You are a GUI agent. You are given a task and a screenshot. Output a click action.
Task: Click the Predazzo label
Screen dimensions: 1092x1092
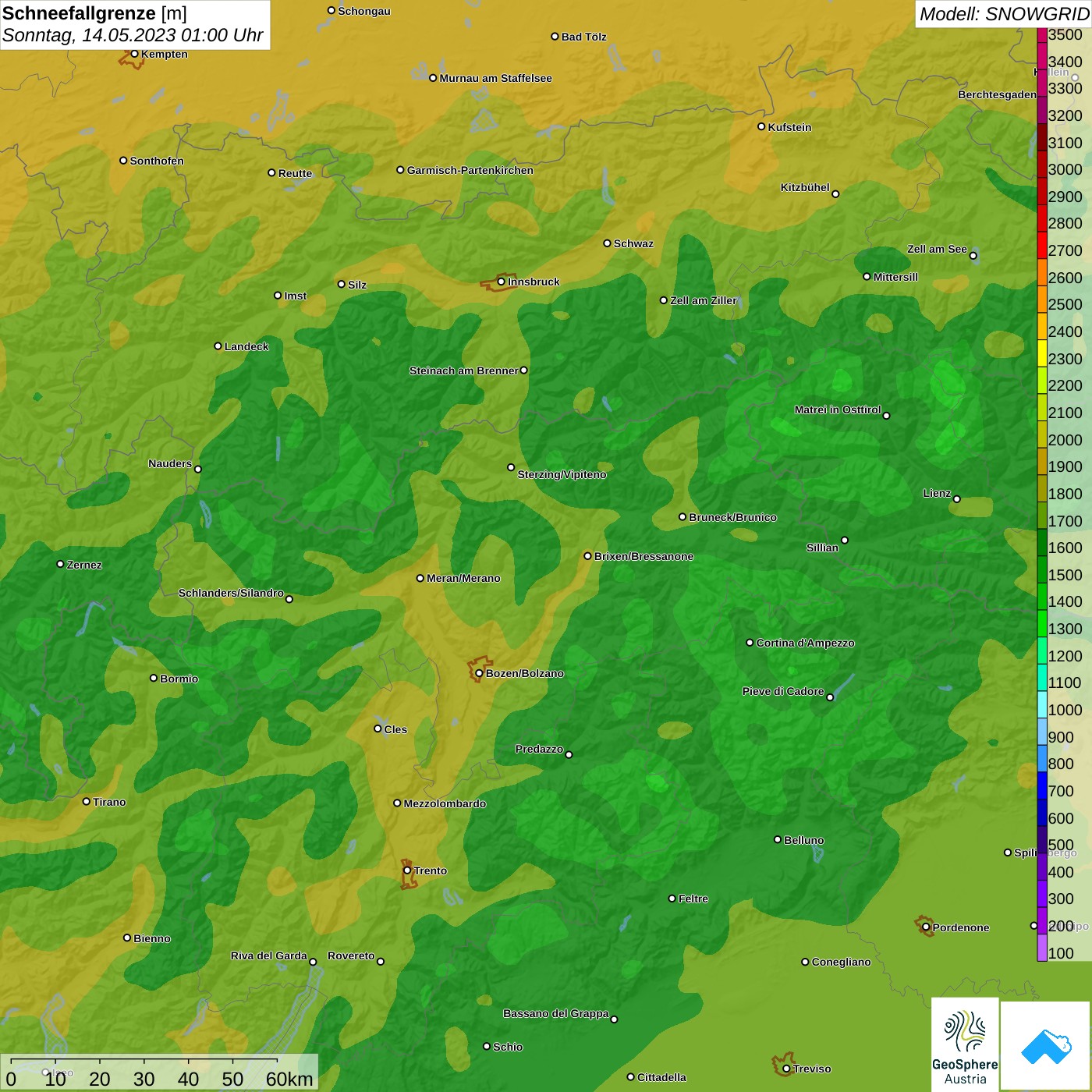point(539,749)
